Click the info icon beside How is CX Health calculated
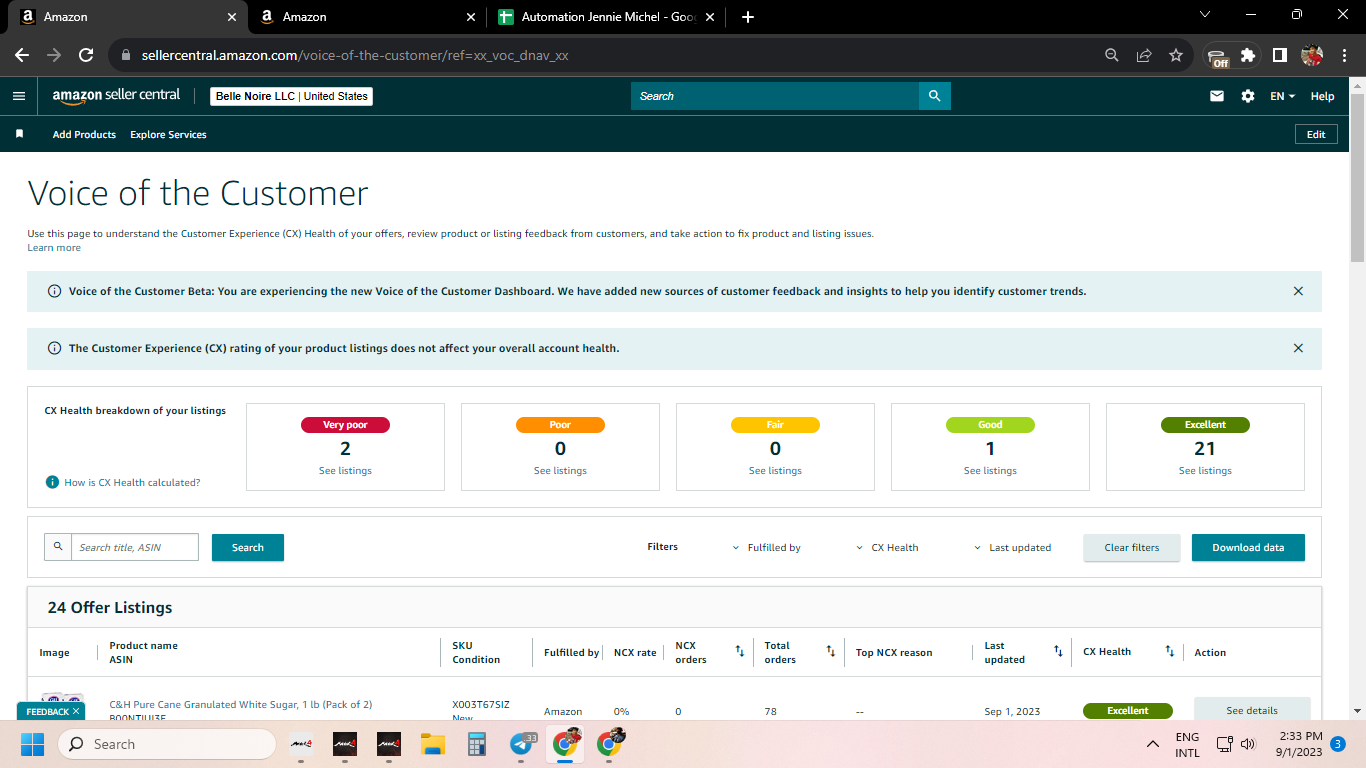1366x768 pixels. click(x=53, y=482)
